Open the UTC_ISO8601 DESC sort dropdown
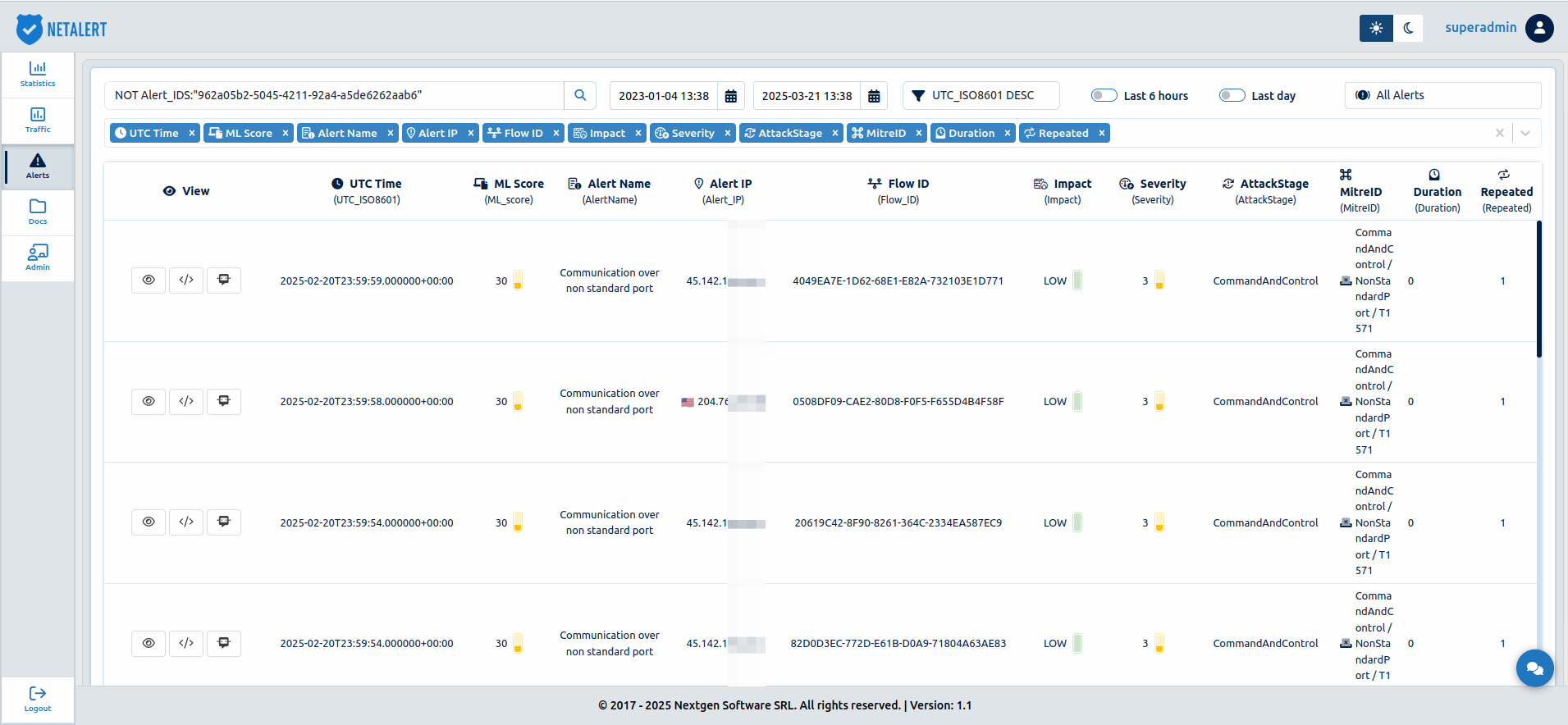This screenshot has height=725, width=1568. pyautogui.click(x=981, y=95)
